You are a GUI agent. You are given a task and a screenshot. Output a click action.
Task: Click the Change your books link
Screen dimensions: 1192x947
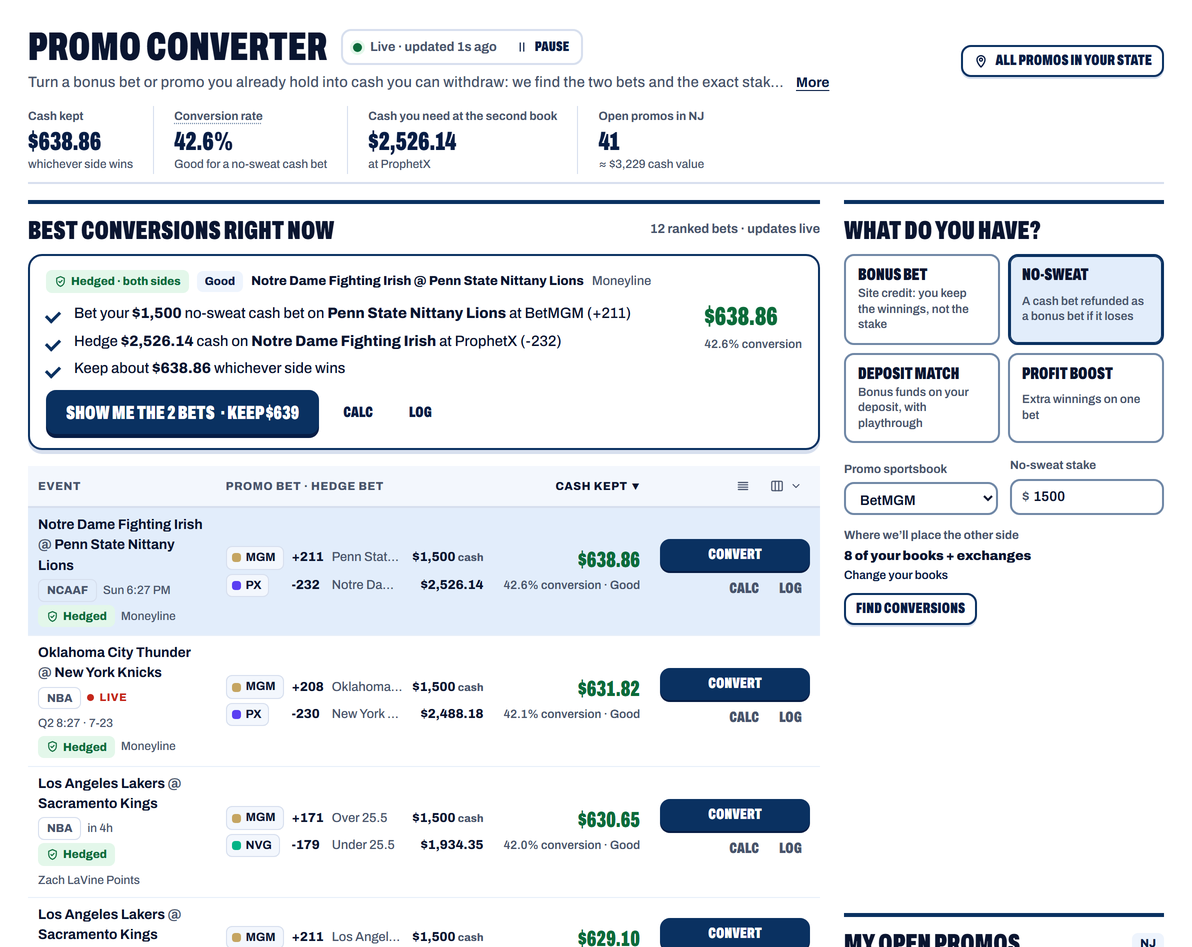[896, 575]
